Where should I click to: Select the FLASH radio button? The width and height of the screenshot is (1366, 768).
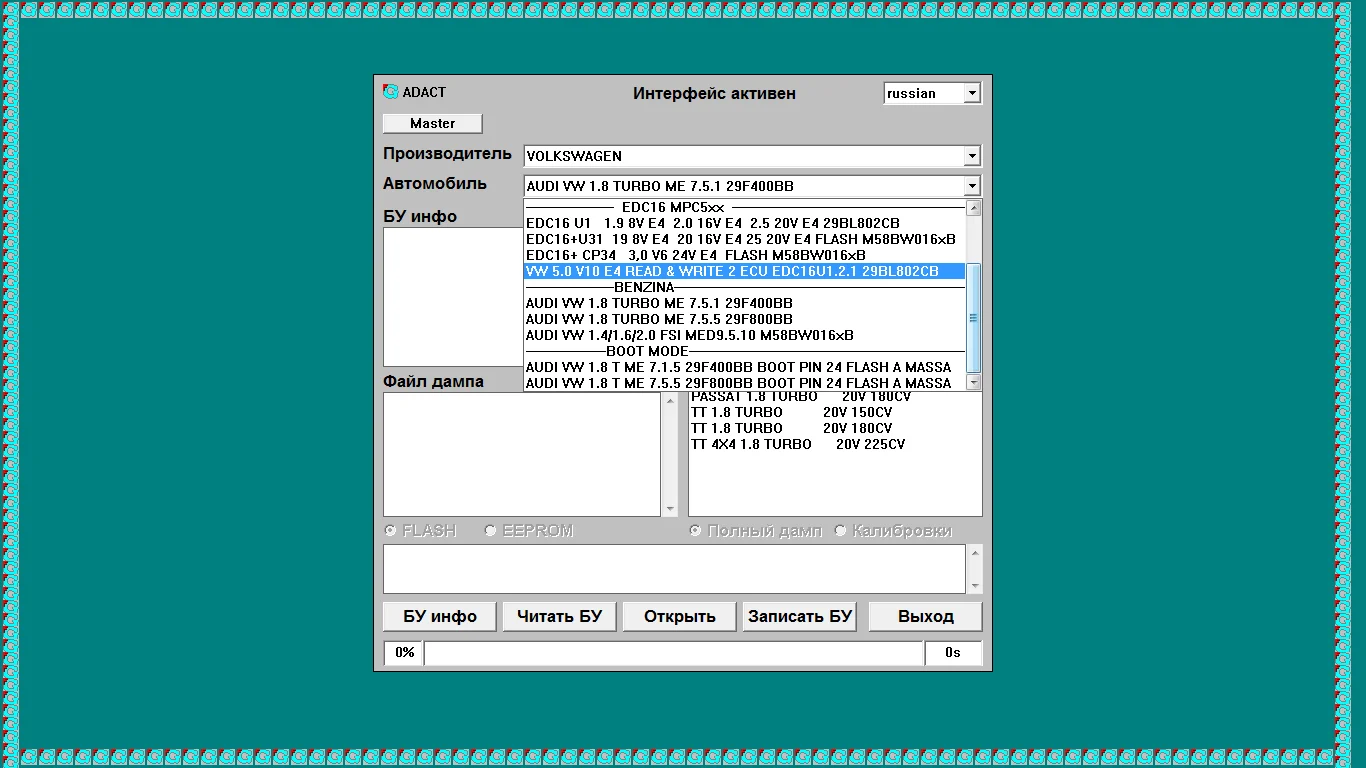point(391,530)
